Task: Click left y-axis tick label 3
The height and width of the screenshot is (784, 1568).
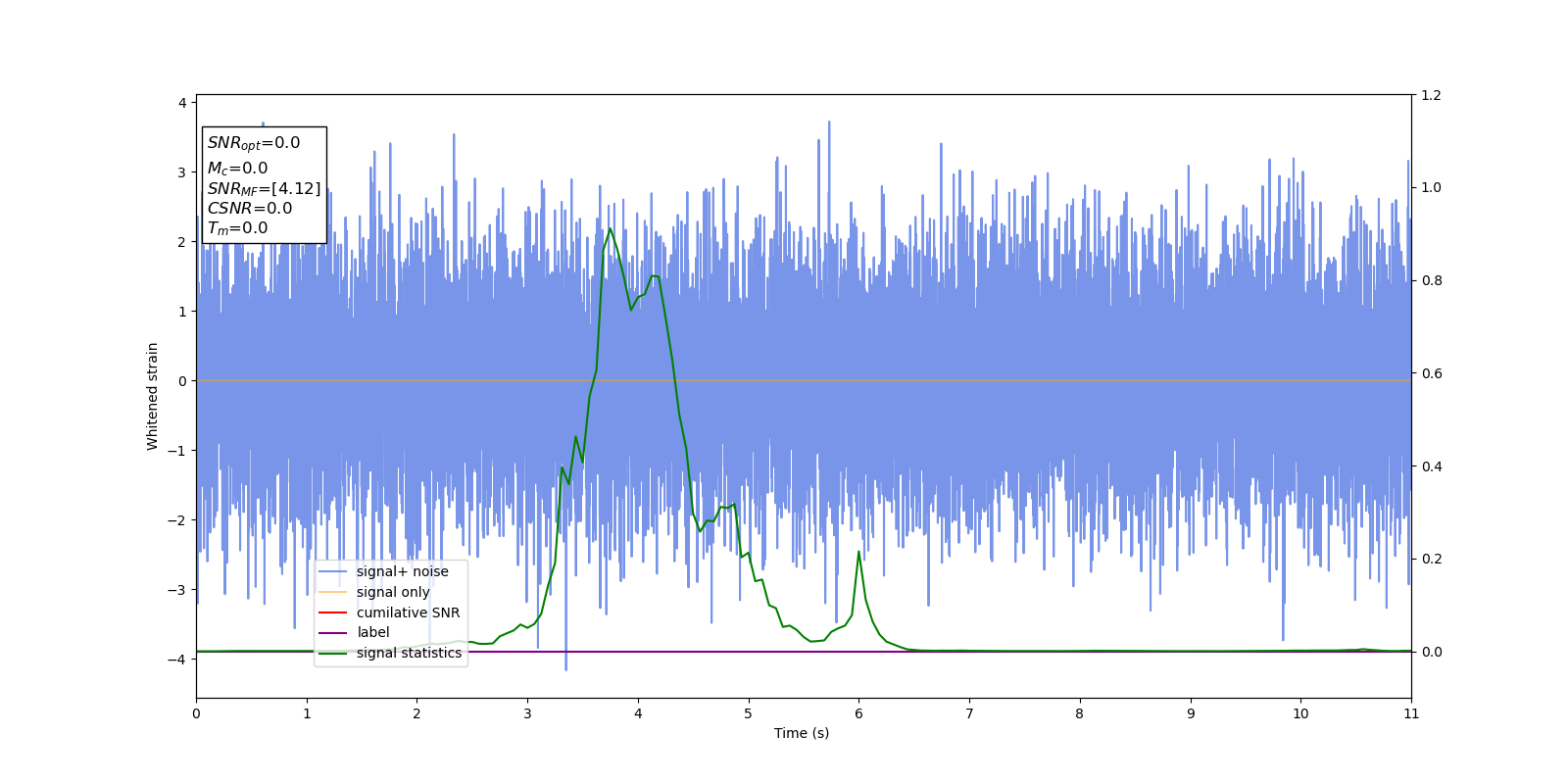Action: (x=182, y=172)
